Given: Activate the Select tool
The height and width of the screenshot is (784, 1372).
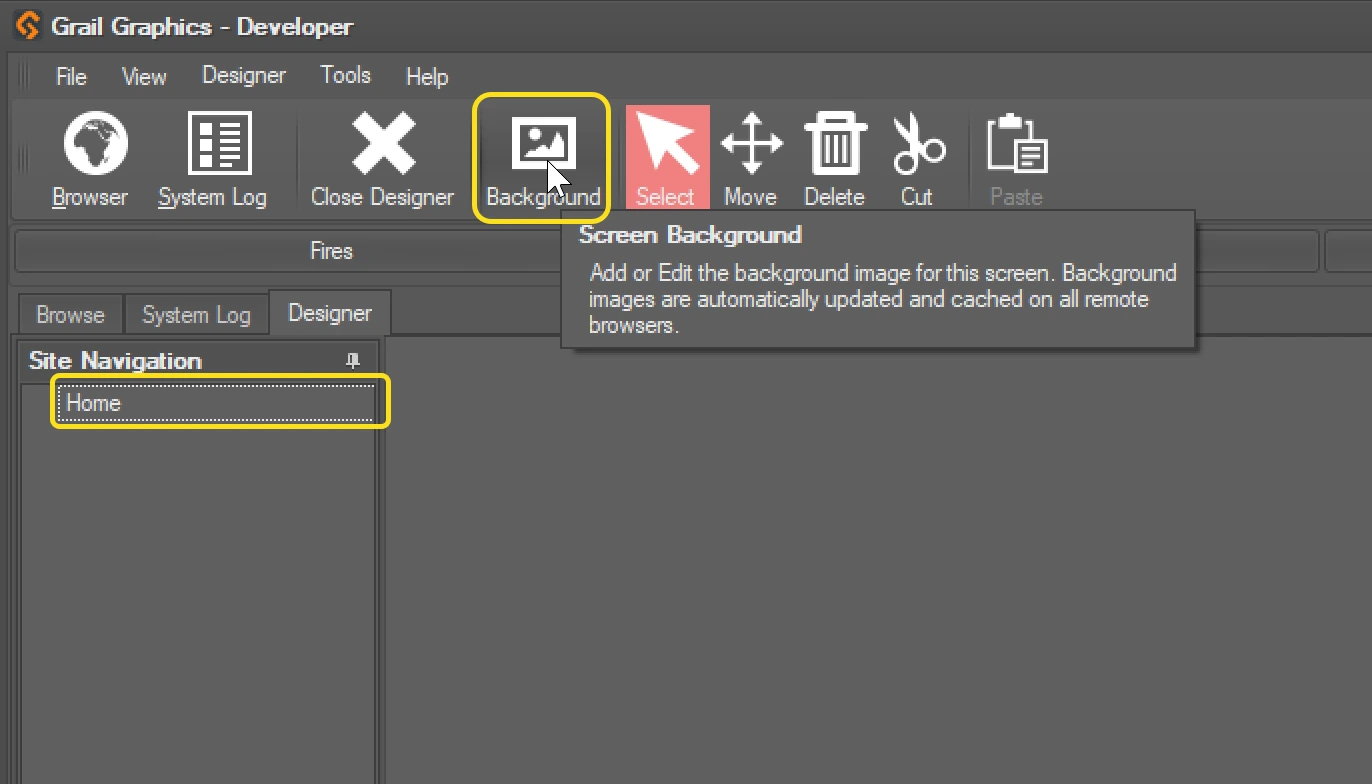Looking at the screenshot, I should pos(666,155).
